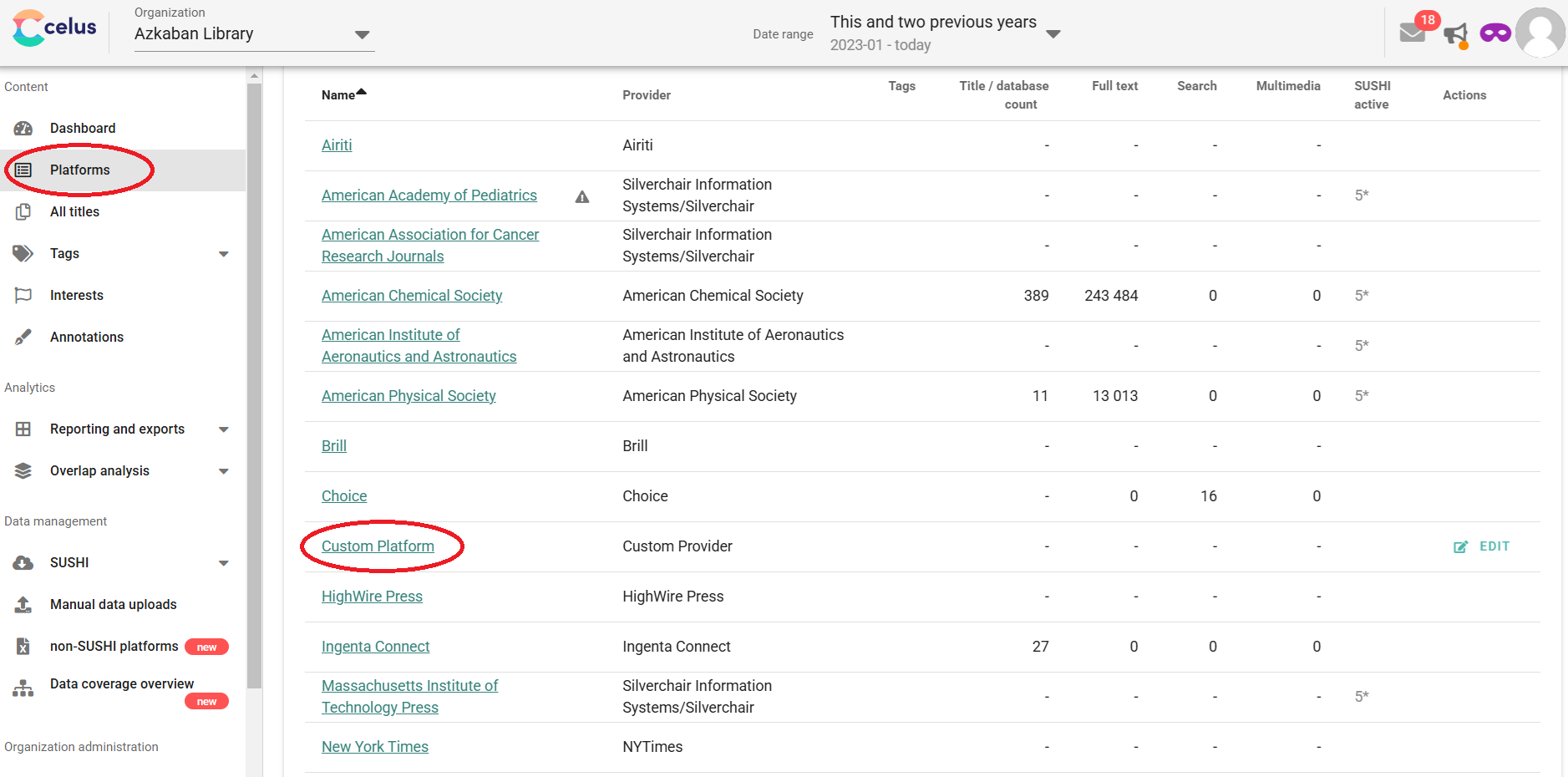Image resolution: width=1568 pixels, height=777 pixels.
Task: Click the Annotations brush icon
Action: (x=23, y=337)
